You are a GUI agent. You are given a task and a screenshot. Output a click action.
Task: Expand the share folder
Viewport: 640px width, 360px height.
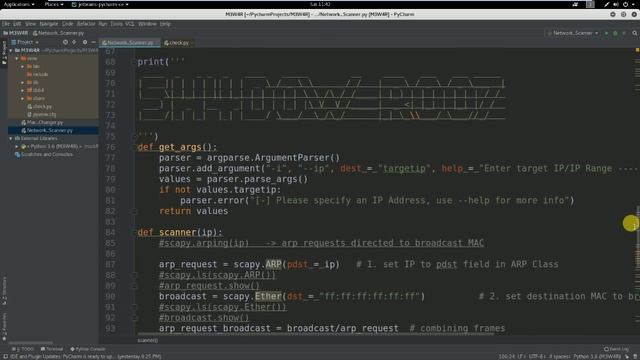(x=22, y=98)
